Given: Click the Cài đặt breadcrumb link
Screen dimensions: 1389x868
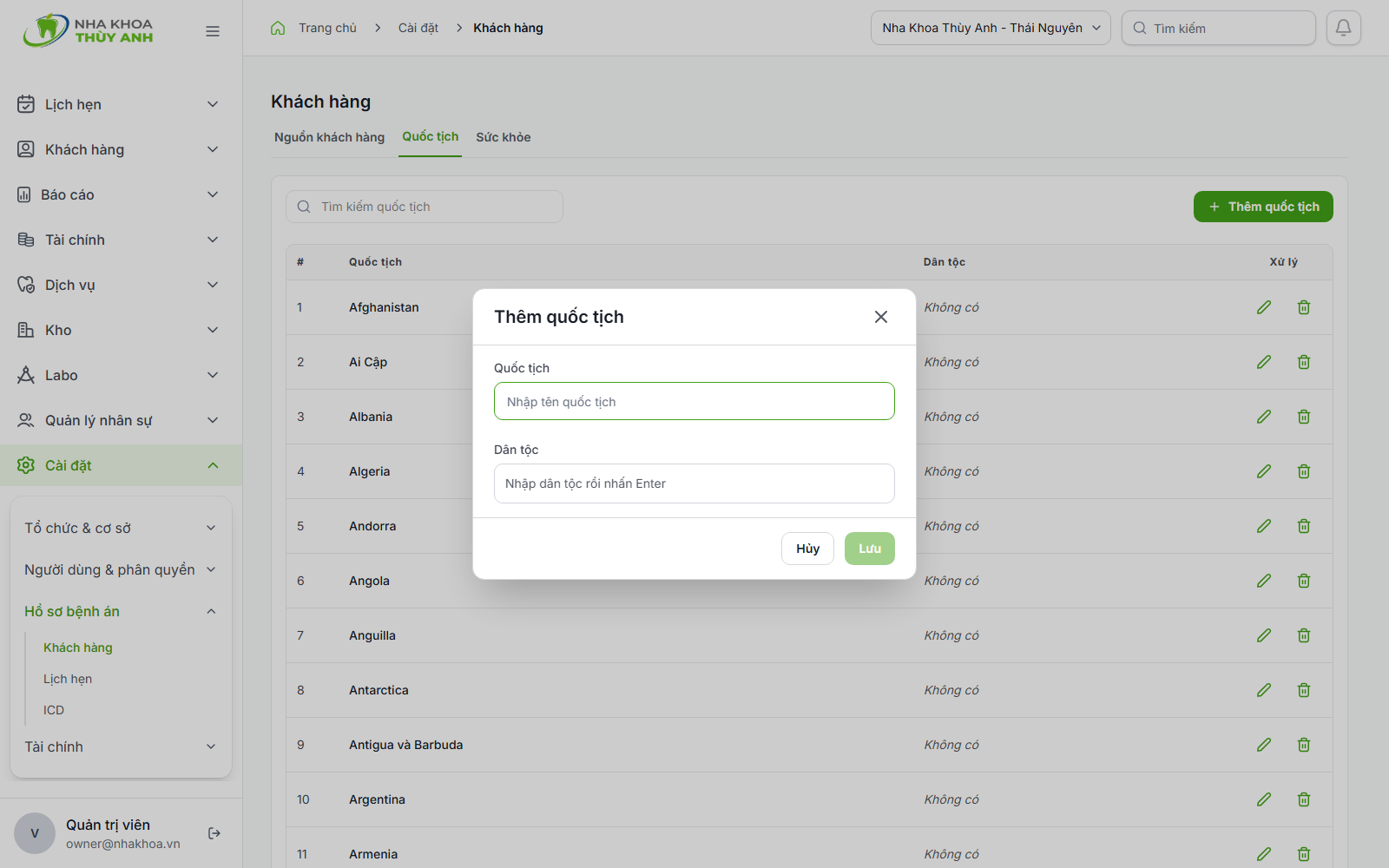Looking at the screenshot, I should (x=418, y=28).
